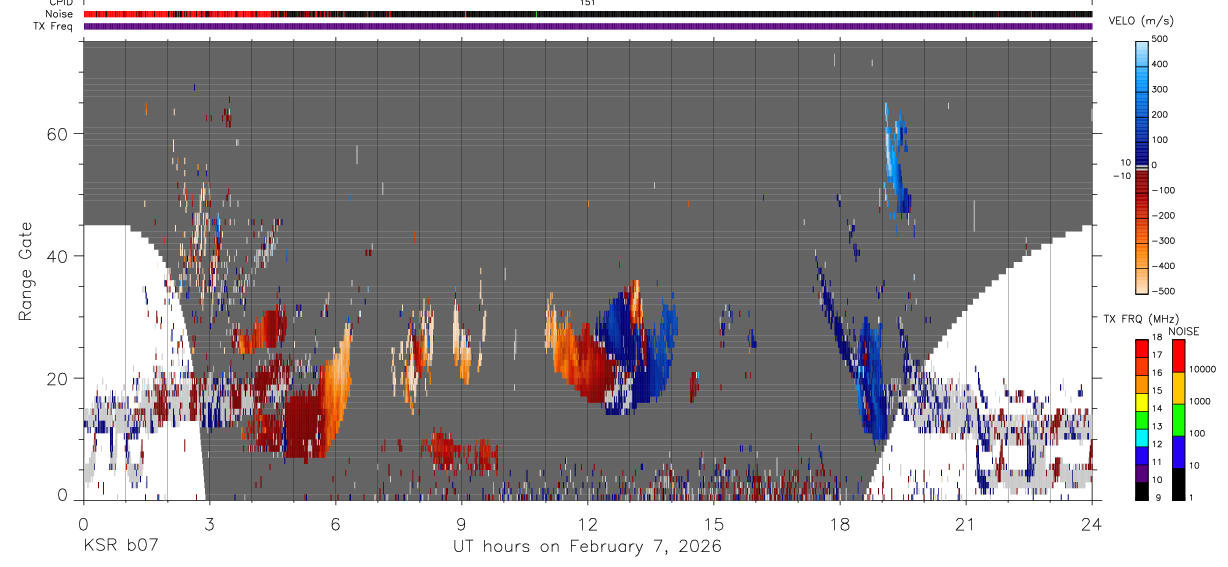Click the CPID value "151"

[x=587, y=3]
